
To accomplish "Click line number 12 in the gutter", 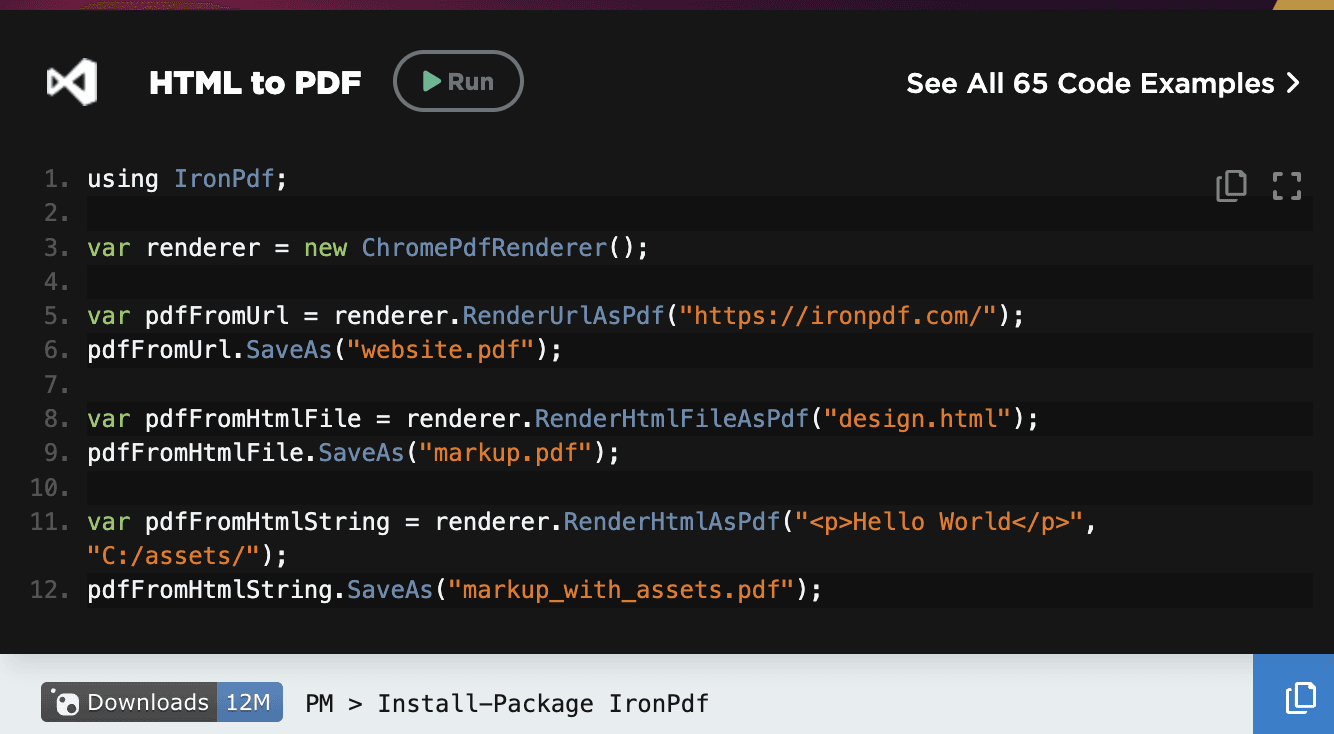I will [49, 590].
